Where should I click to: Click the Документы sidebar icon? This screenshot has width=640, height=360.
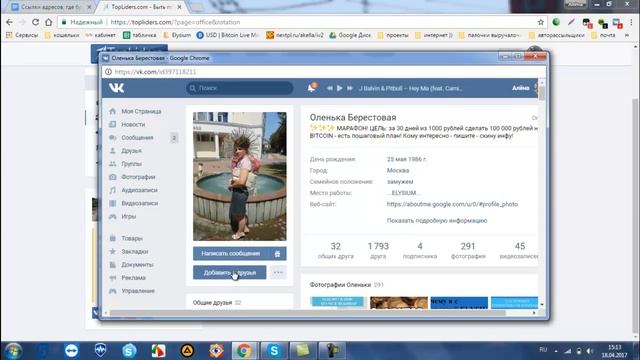tap(113, 264)
